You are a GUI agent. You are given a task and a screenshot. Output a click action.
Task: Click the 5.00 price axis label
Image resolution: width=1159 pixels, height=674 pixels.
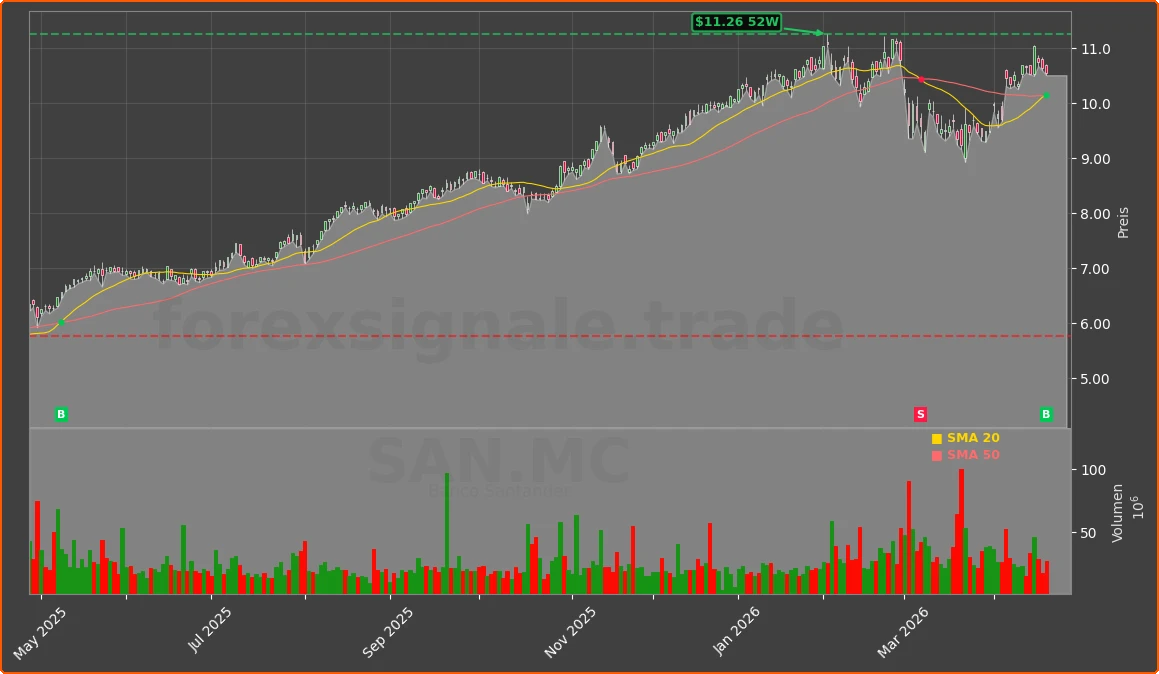[1095, 379]
